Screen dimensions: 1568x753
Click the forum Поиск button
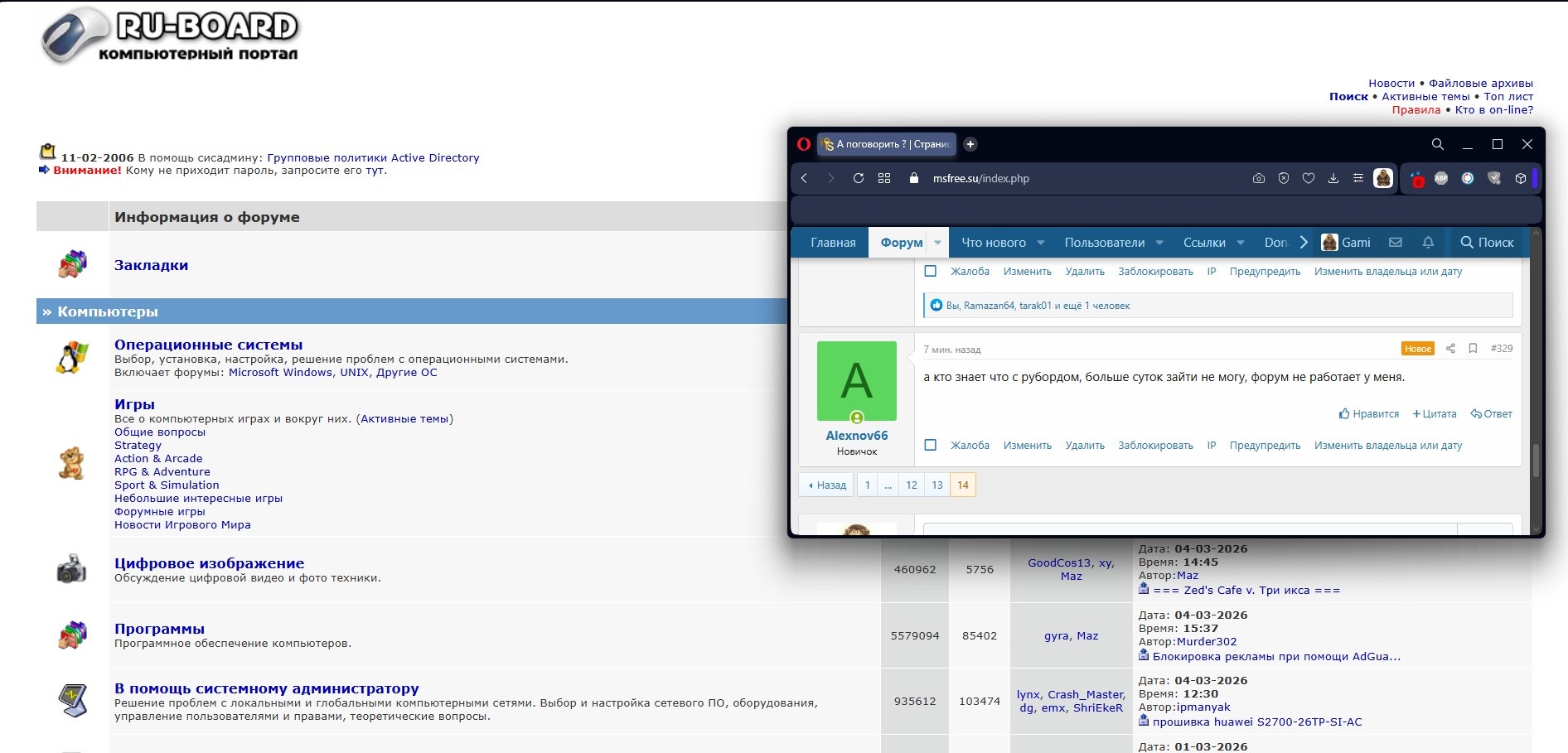point(1487,242)
